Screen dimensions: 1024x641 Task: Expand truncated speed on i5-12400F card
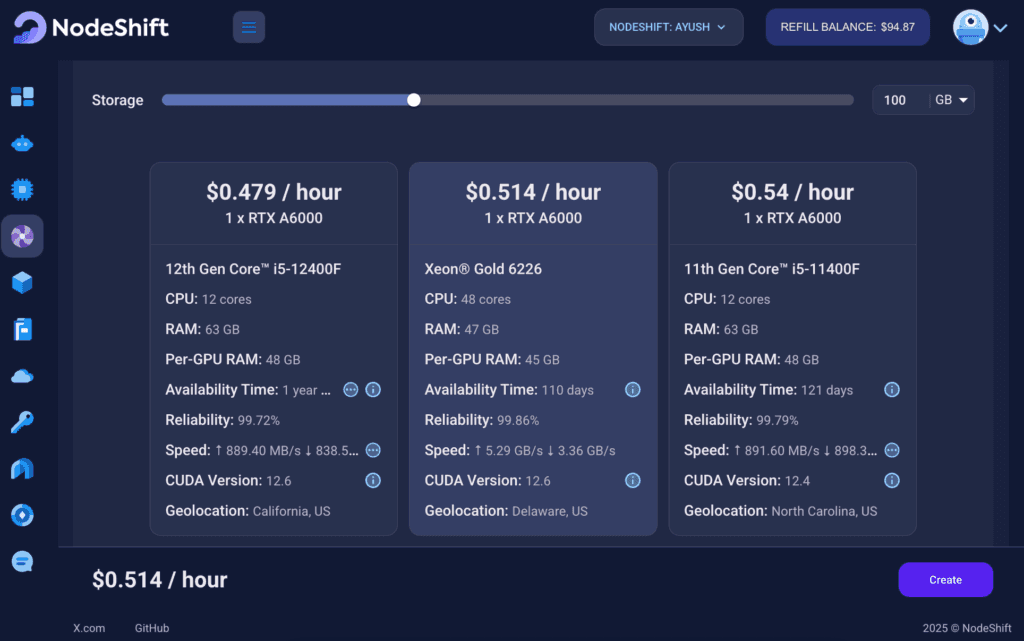tap(373, 450)
